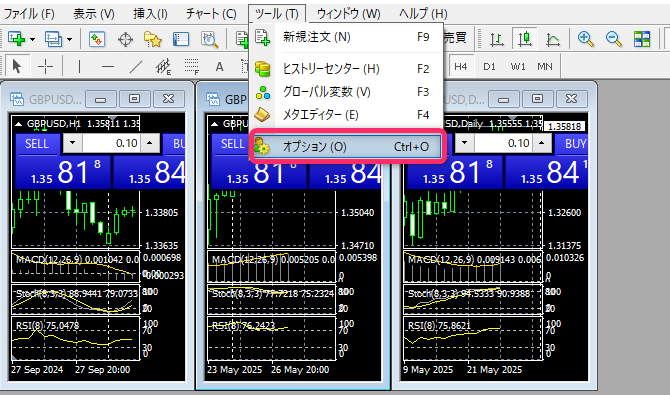Screen dimensions: 670x395
Task: Select the zoom out magnifier icon
Action: pos(614,39)
